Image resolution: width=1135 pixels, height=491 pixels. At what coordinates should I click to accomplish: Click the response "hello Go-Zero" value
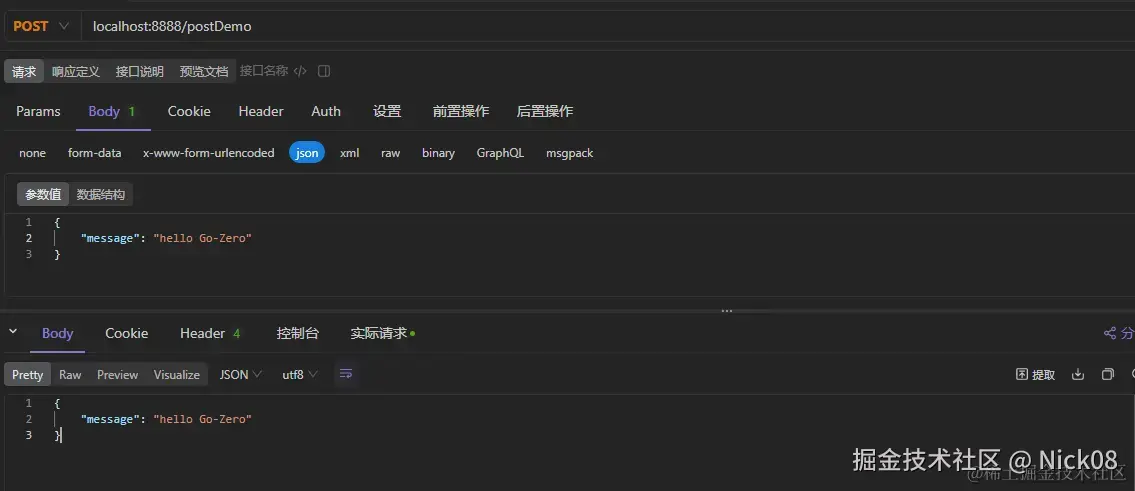203,419
